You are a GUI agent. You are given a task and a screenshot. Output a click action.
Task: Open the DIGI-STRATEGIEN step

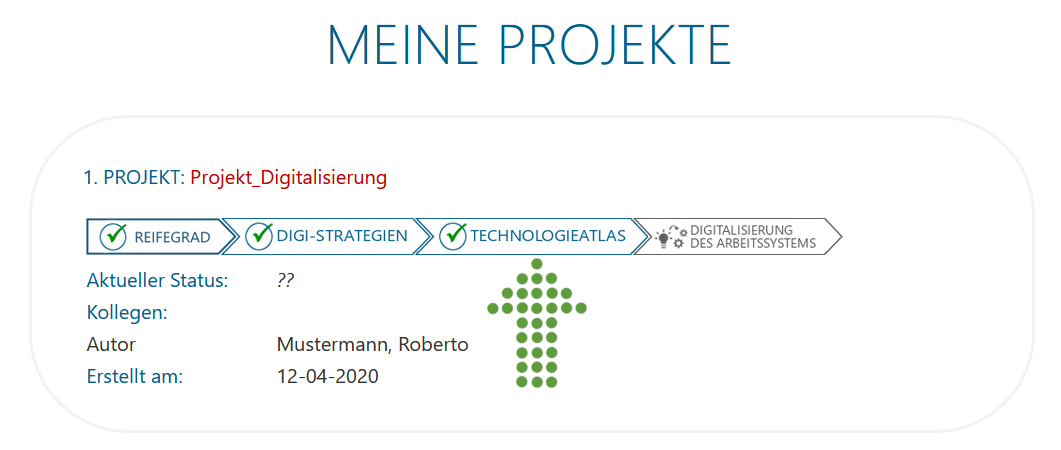(327, 235)
